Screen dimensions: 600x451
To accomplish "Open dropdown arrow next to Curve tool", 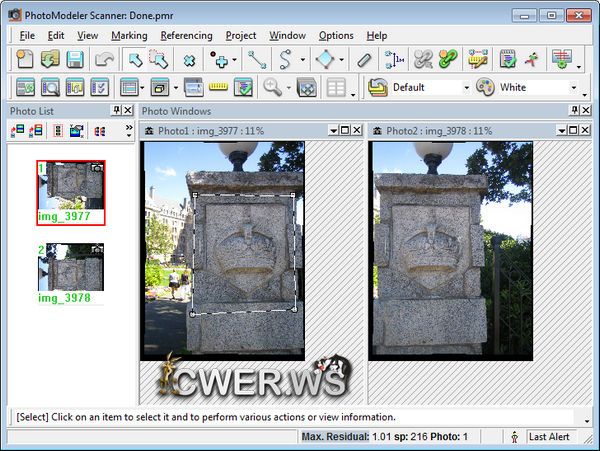I will (x=303, y=60).
